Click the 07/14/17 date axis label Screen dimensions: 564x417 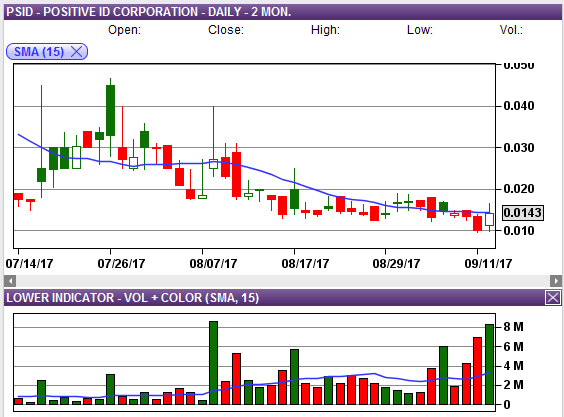tap(29, 264)
